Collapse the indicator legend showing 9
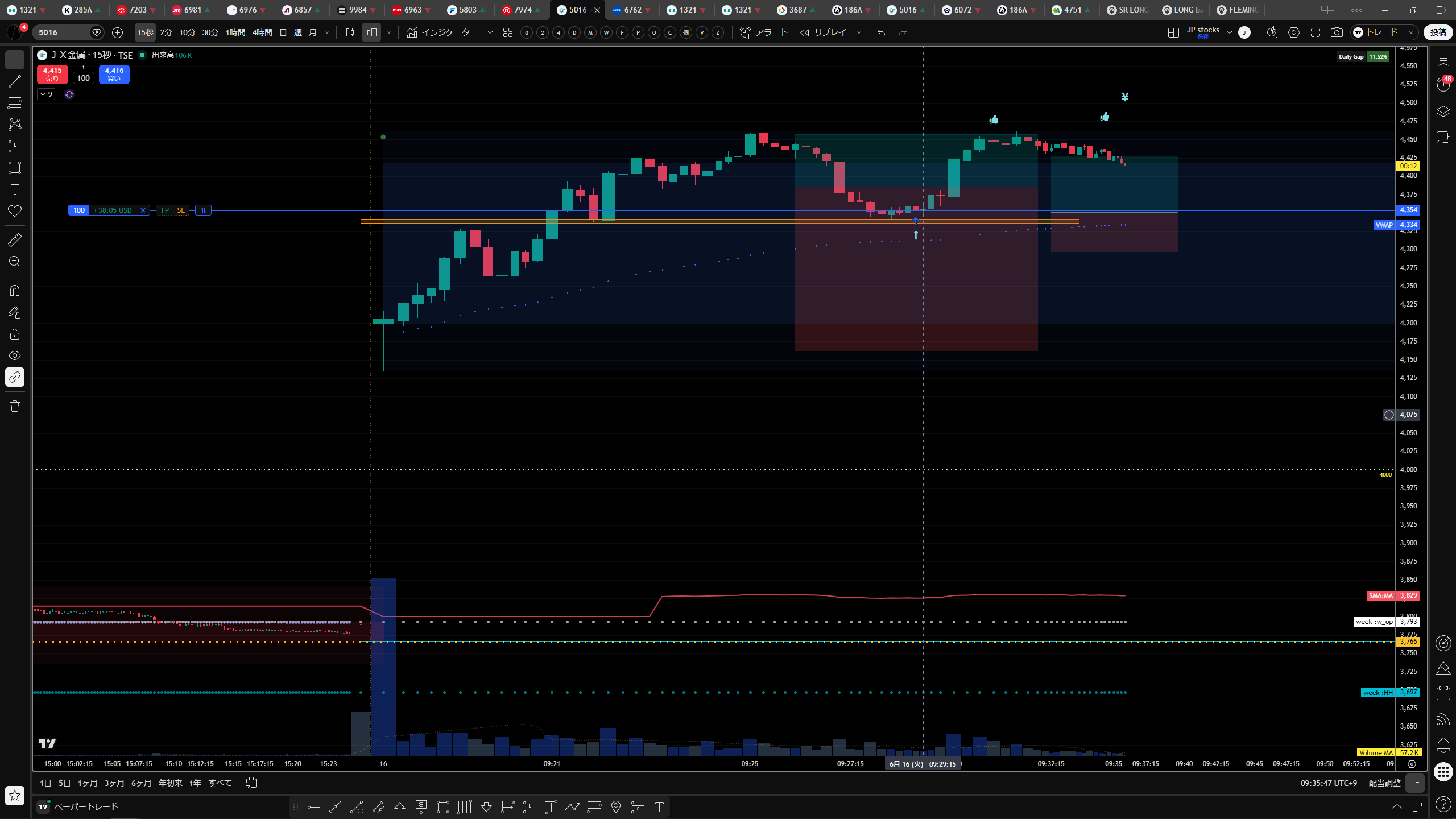Viewport: 1456px width, 819px height. click(x=47, y=94)
